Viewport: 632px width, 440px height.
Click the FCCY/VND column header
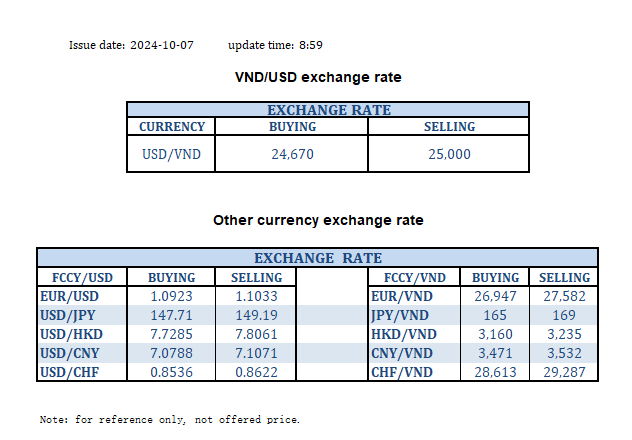click(415, 277)
